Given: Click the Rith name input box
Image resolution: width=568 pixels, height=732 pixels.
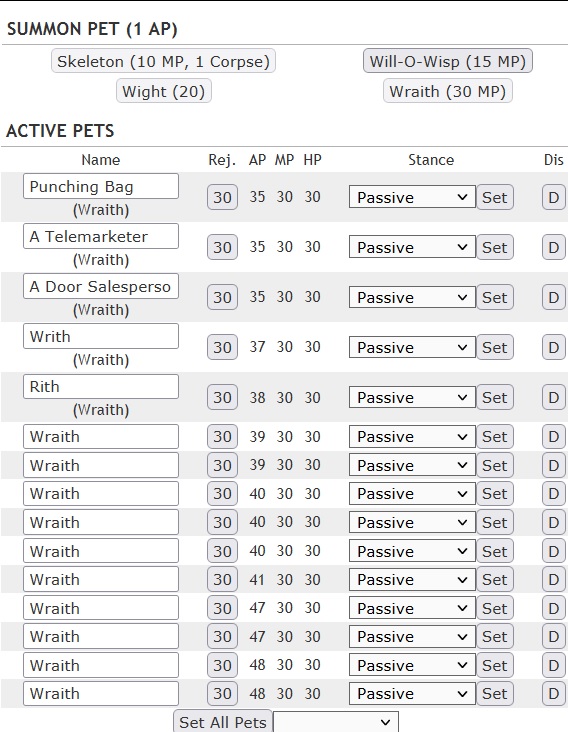Looking at the screenshot, I should tap(101, 387).
